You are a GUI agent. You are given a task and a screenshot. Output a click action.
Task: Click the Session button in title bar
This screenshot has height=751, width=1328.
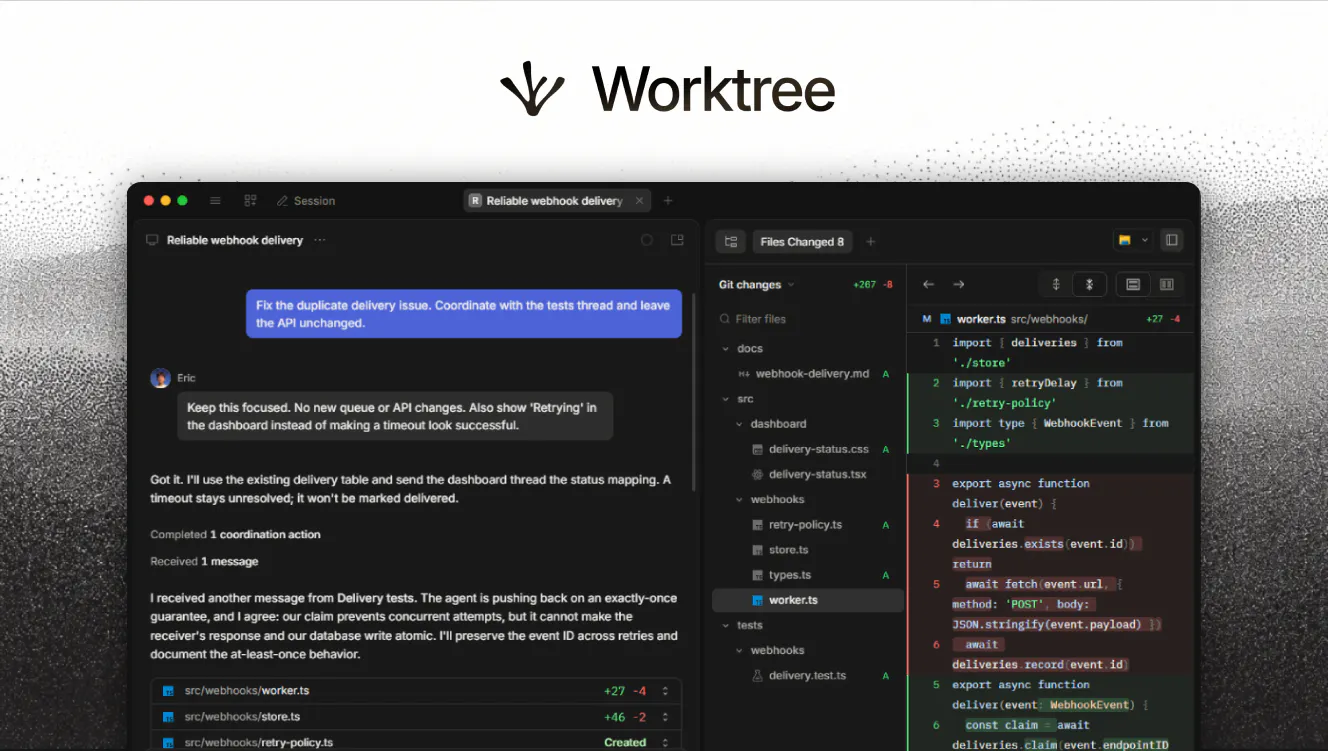click(x=306, y=201)
